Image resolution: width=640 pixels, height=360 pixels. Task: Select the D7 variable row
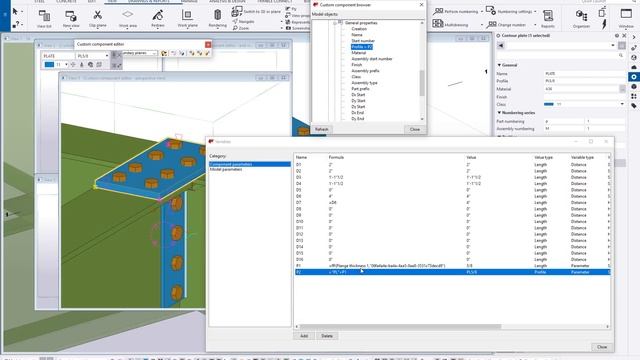pos(452,202)
